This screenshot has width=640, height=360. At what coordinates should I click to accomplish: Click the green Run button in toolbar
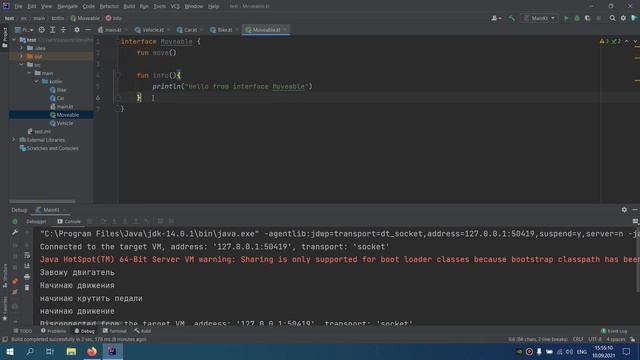click(566, 18)
